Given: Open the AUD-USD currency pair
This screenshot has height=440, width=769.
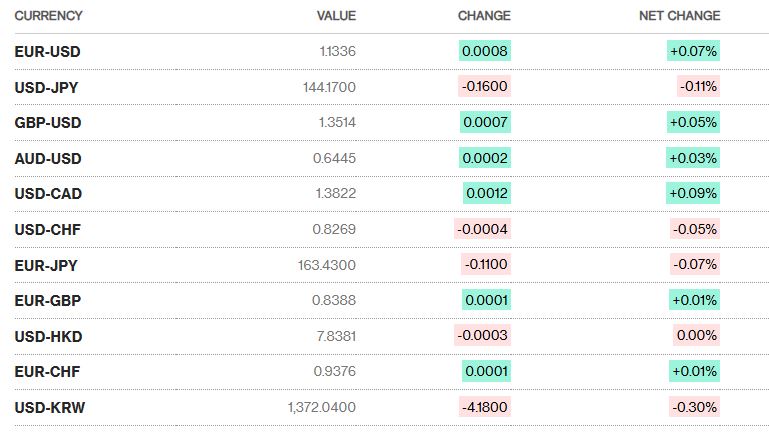Looking at the screenshot, I should pos(47,158).
